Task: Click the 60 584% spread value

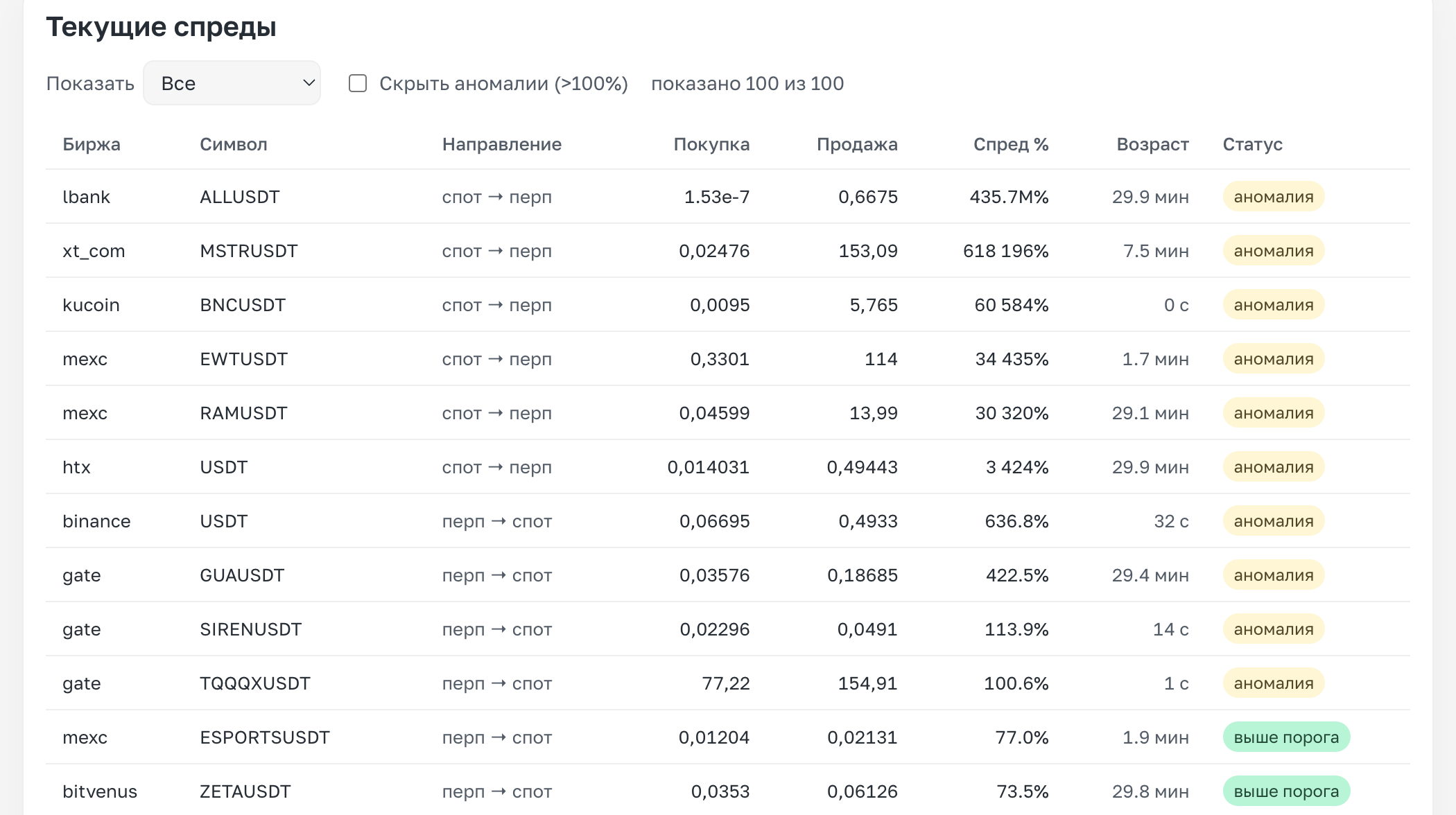Action: (x=1012, y=305)
